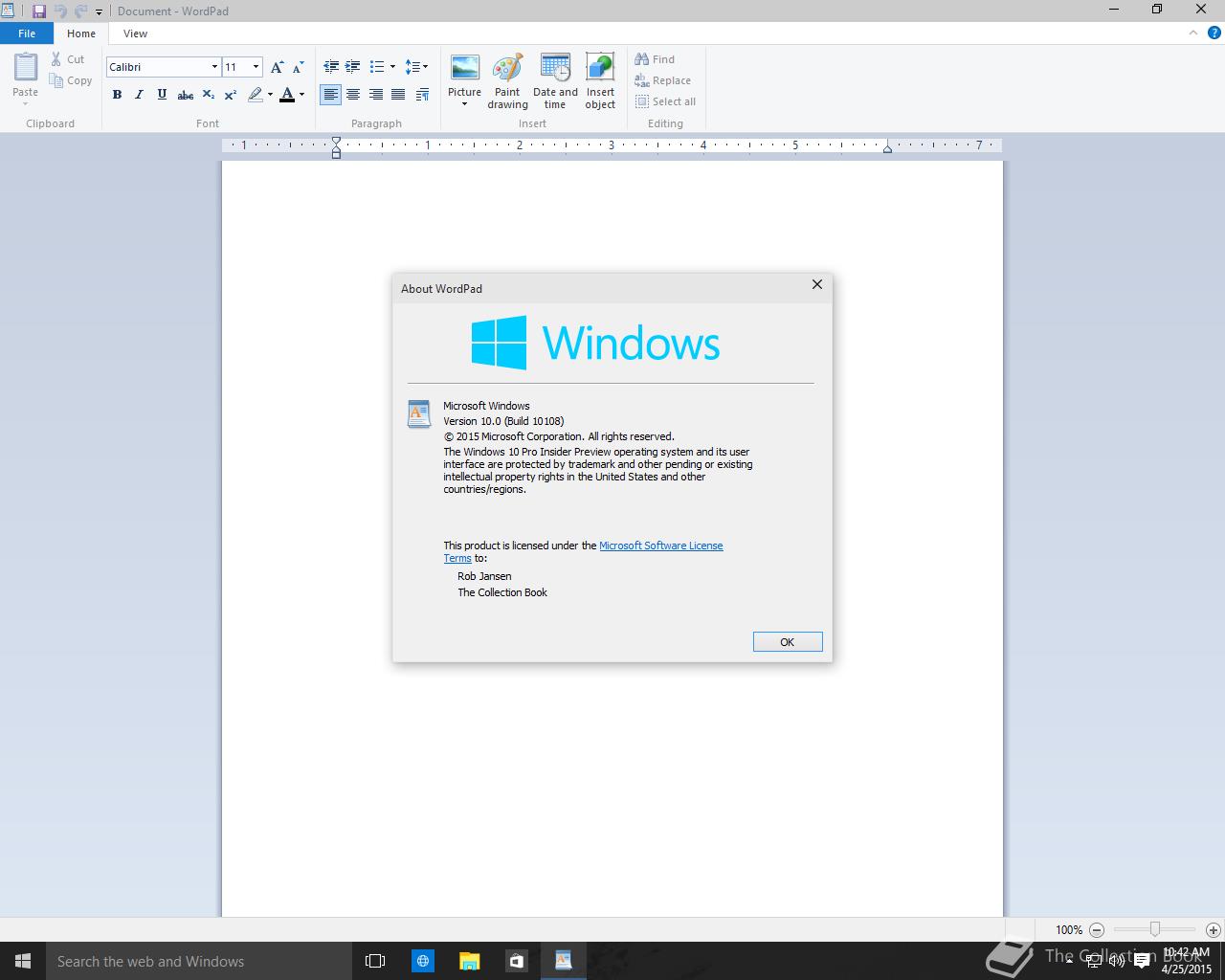
Task: Open the list style dropdown arrow
Action: [392, 67]
